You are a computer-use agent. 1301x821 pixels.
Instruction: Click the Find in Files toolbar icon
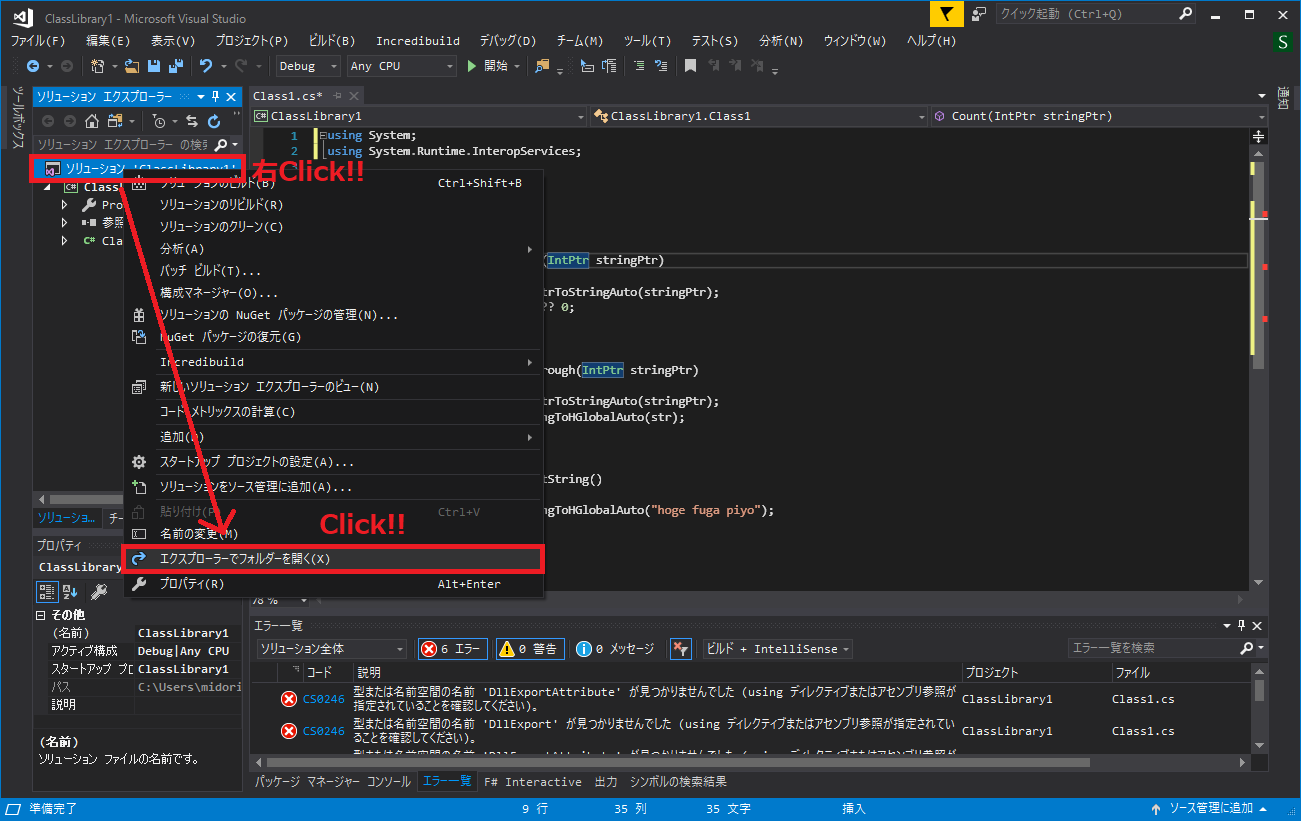tap(542, 66)
